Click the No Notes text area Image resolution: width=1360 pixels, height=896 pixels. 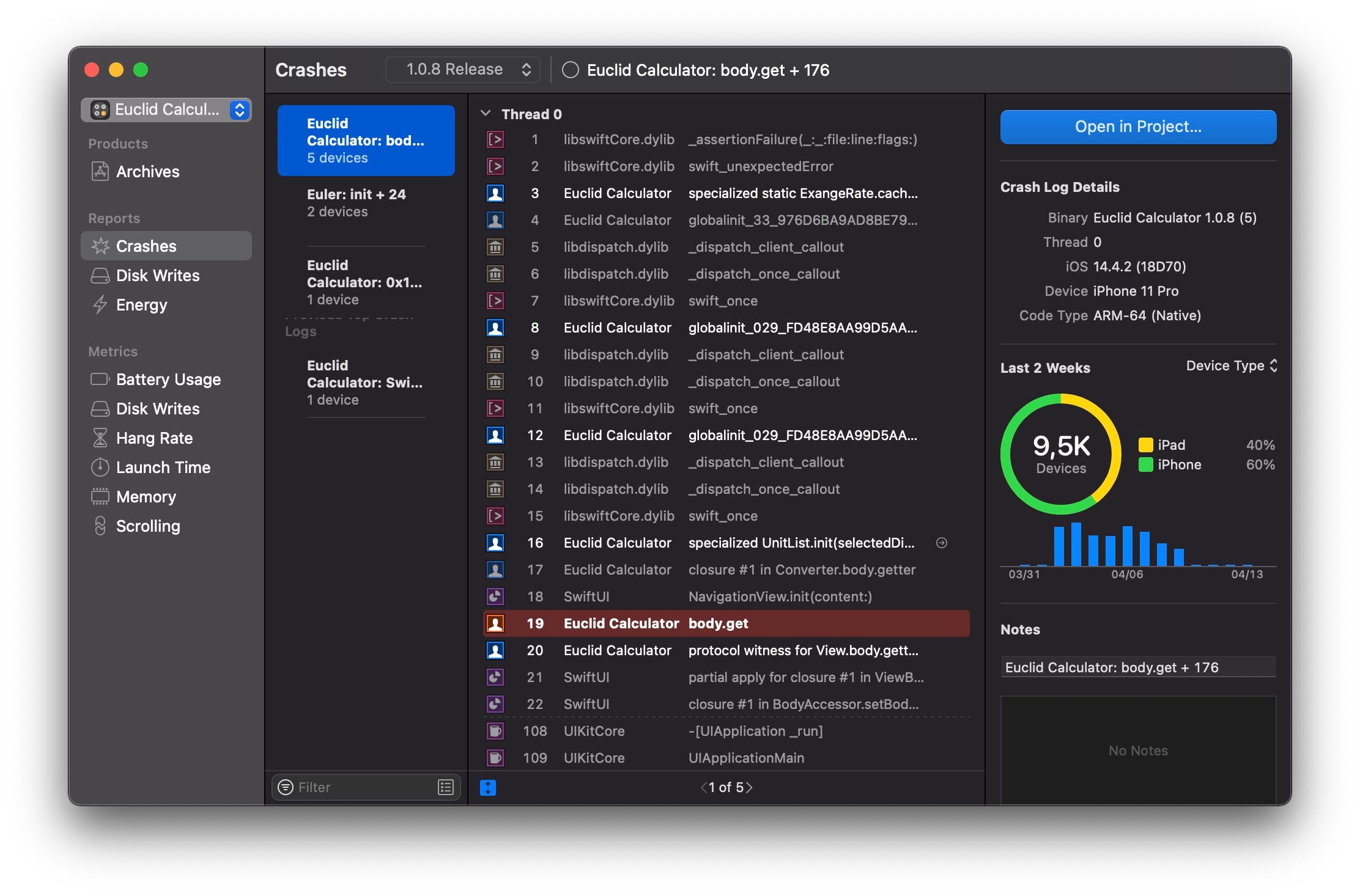(x=1138, y=751)
